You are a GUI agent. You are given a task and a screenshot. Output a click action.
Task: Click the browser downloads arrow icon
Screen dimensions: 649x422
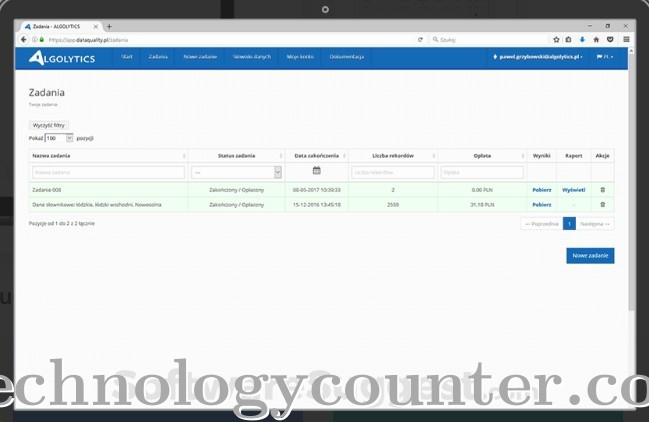click(x=582, y=39)
